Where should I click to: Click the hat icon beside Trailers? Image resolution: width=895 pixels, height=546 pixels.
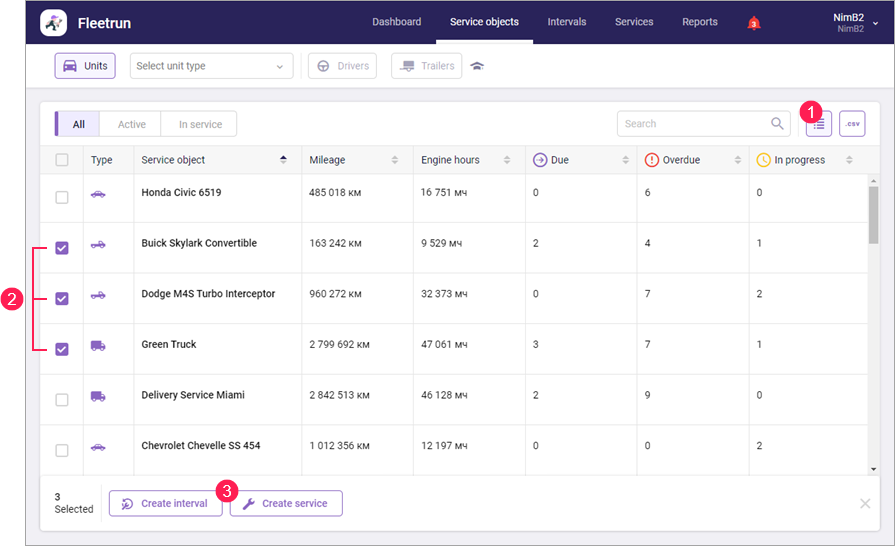tap(477, 67)
